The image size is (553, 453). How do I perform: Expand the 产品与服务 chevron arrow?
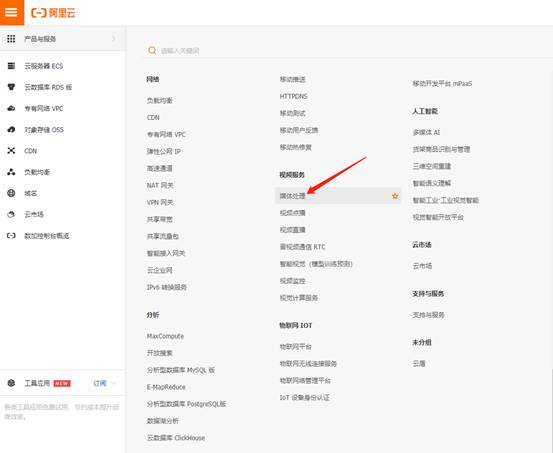click(x=114, y=38)
